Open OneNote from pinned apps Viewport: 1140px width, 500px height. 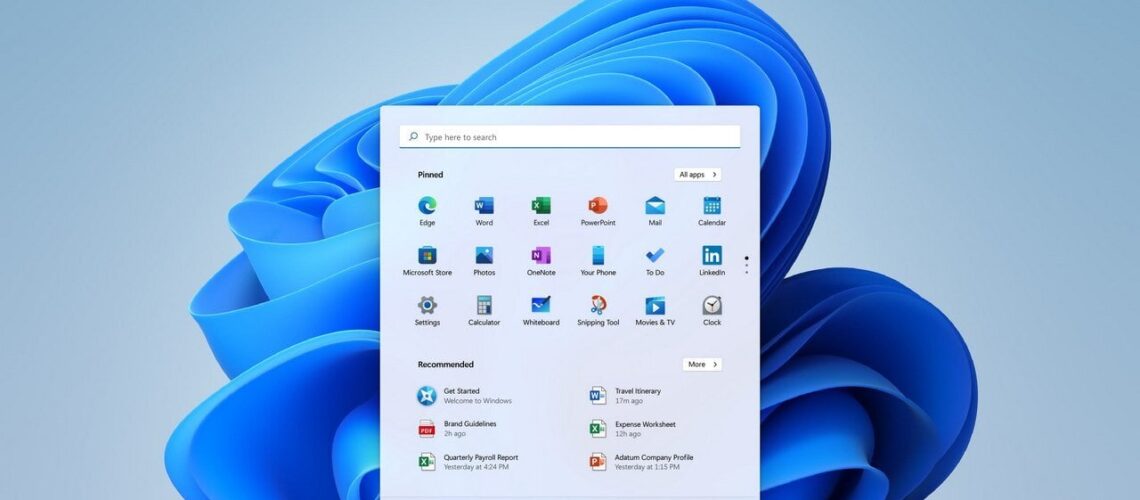click(x=541, y=256)
